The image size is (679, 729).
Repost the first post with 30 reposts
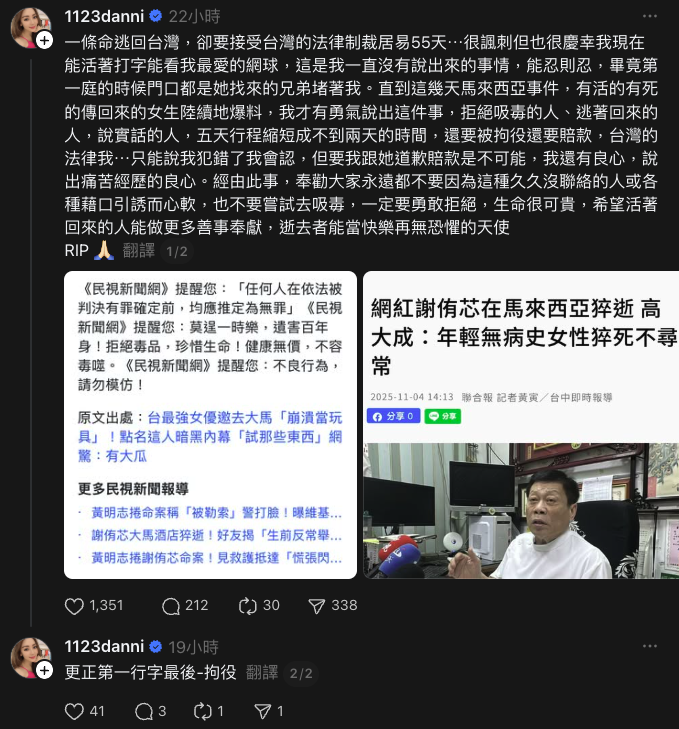[259, 606]
